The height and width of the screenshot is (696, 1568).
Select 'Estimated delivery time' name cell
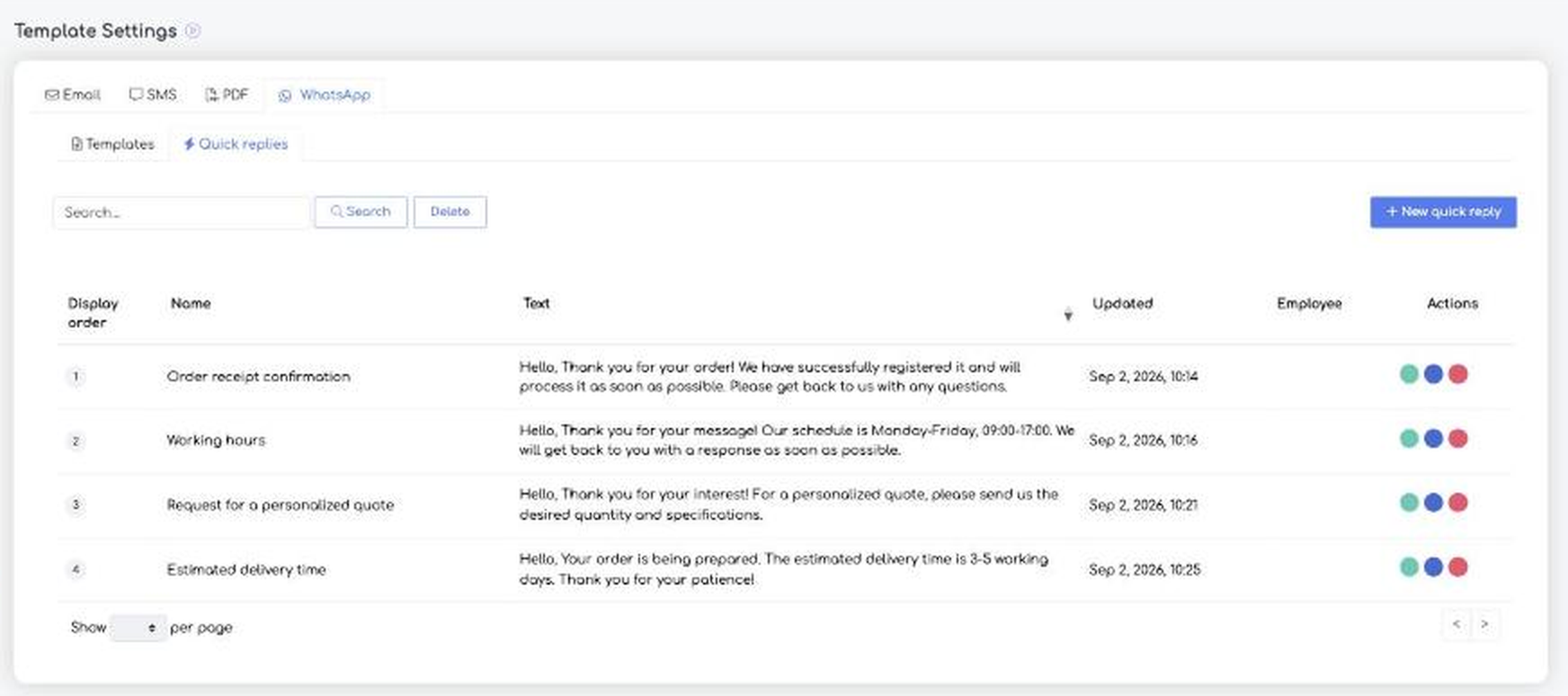point(246,570)
